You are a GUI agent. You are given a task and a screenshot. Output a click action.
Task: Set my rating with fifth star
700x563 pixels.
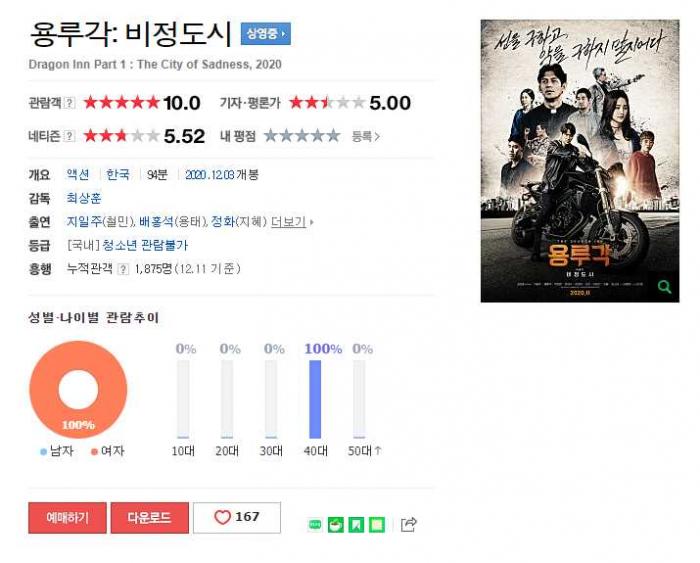click(333, 136)
